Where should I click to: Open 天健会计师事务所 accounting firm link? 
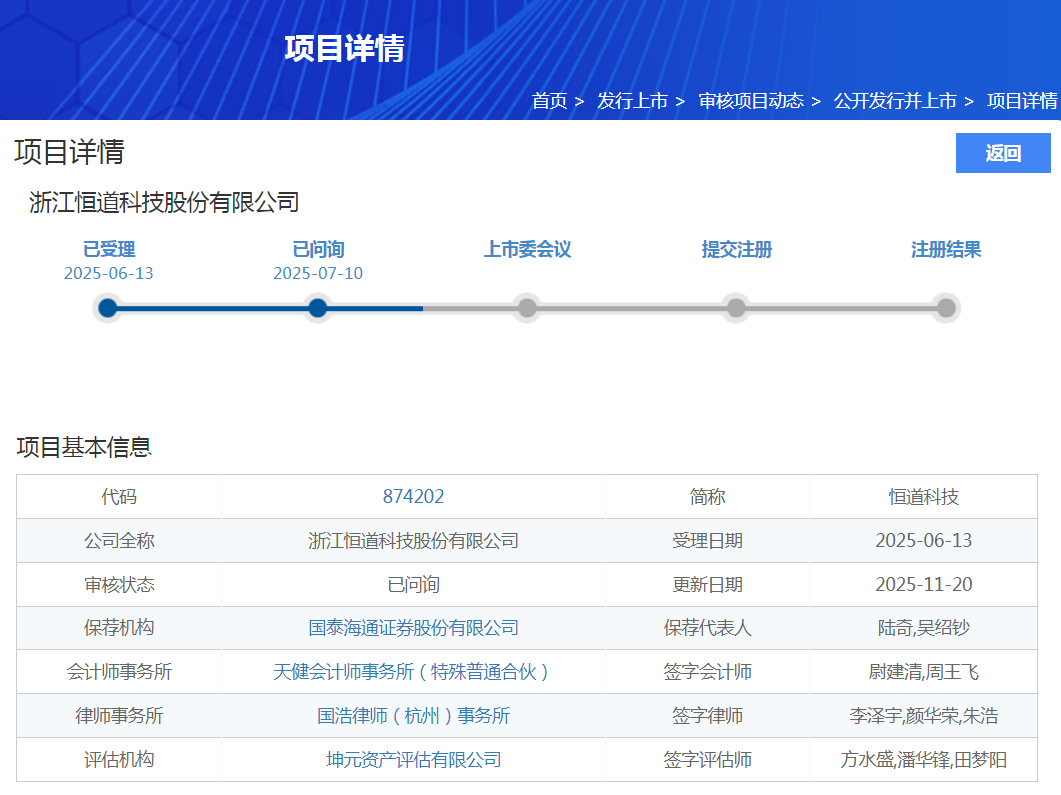(x=413, y=672)
